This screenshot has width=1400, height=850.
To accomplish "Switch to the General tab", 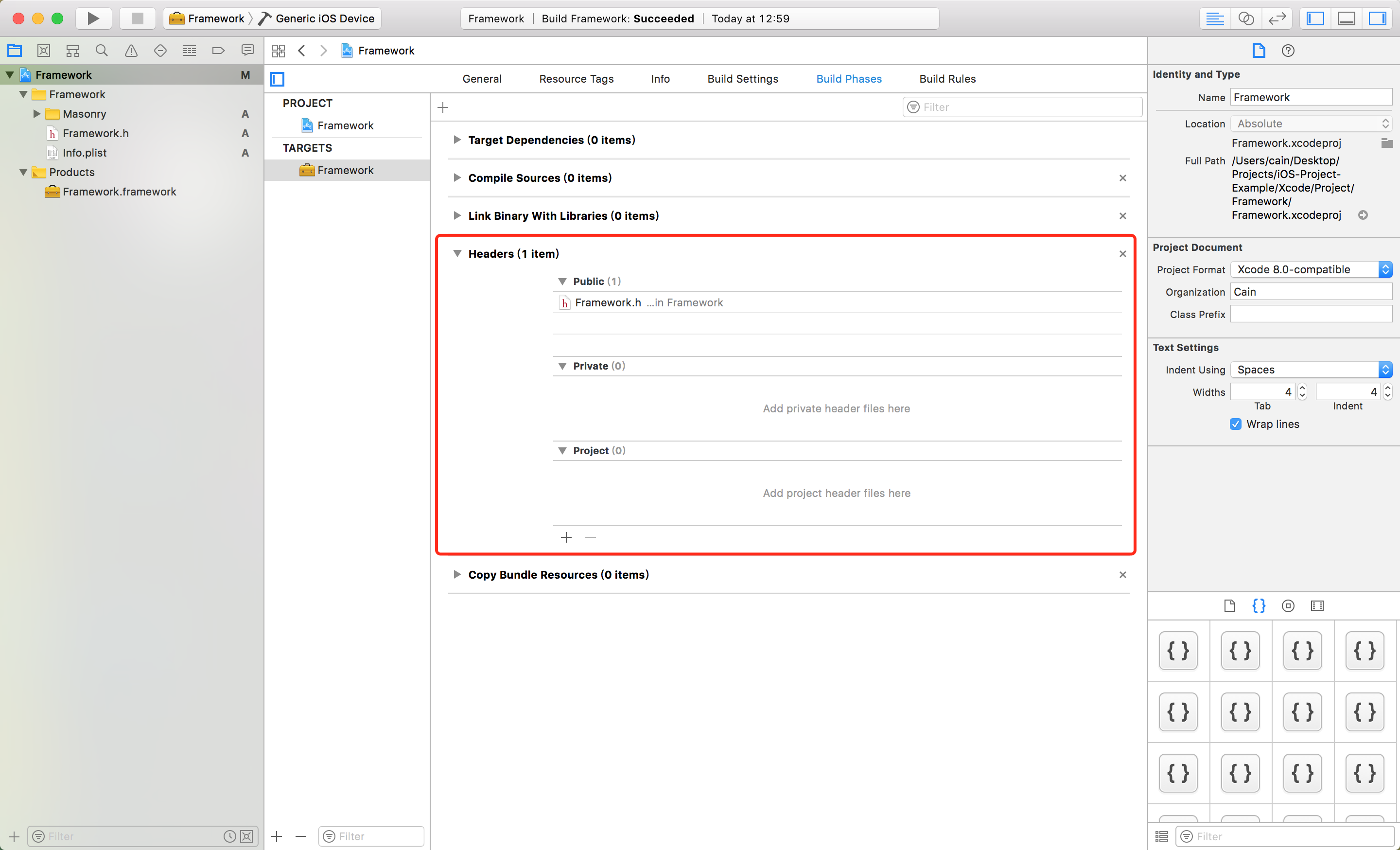I will pos(481,79).
